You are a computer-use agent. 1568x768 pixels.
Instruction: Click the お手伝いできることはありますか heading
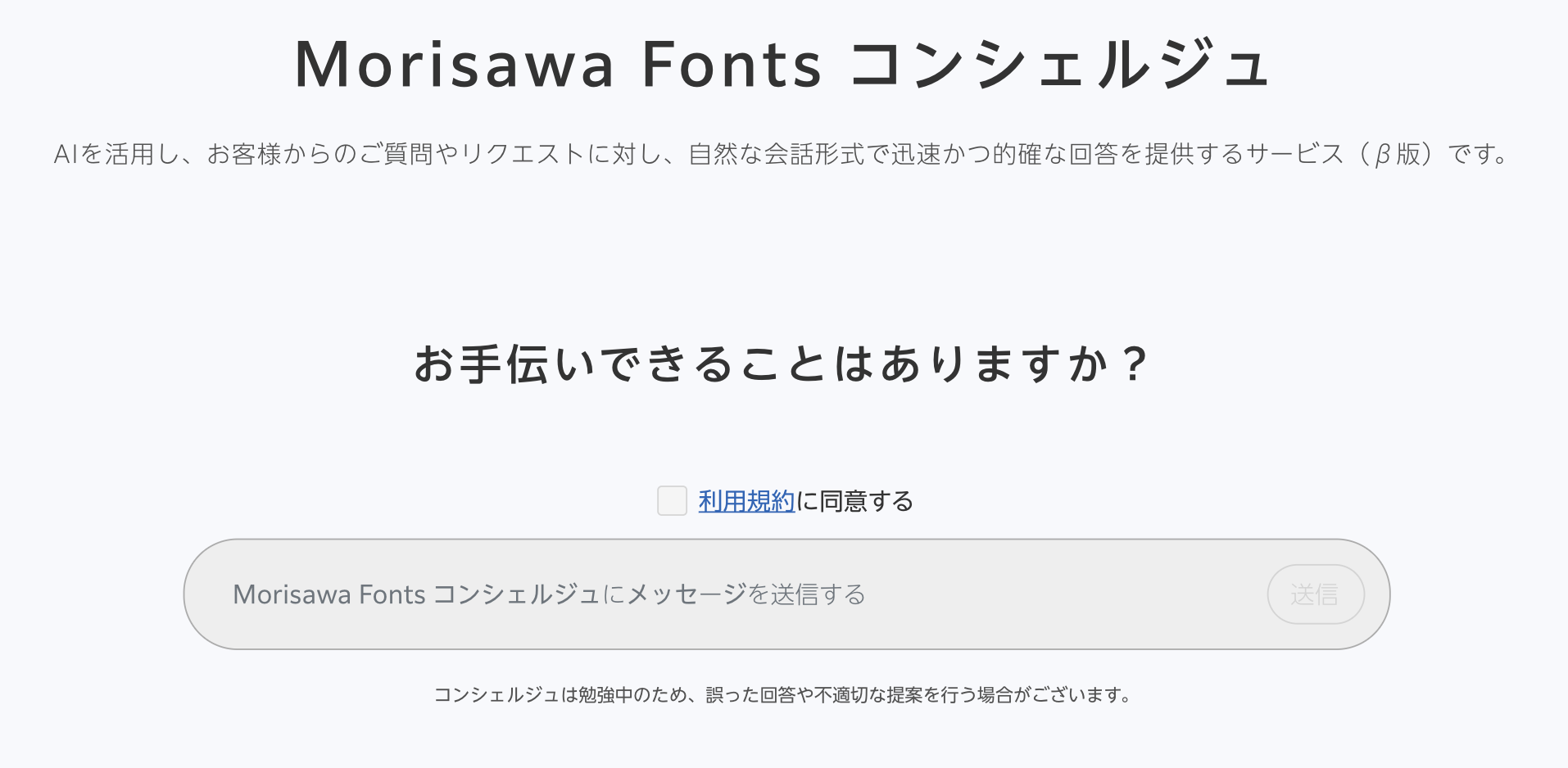(x=761, y=364)
